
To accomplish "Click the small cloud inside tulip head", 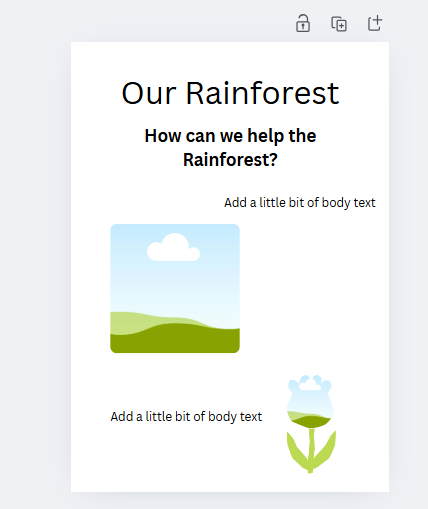I will pyautogui.click(x=310, y=385).
